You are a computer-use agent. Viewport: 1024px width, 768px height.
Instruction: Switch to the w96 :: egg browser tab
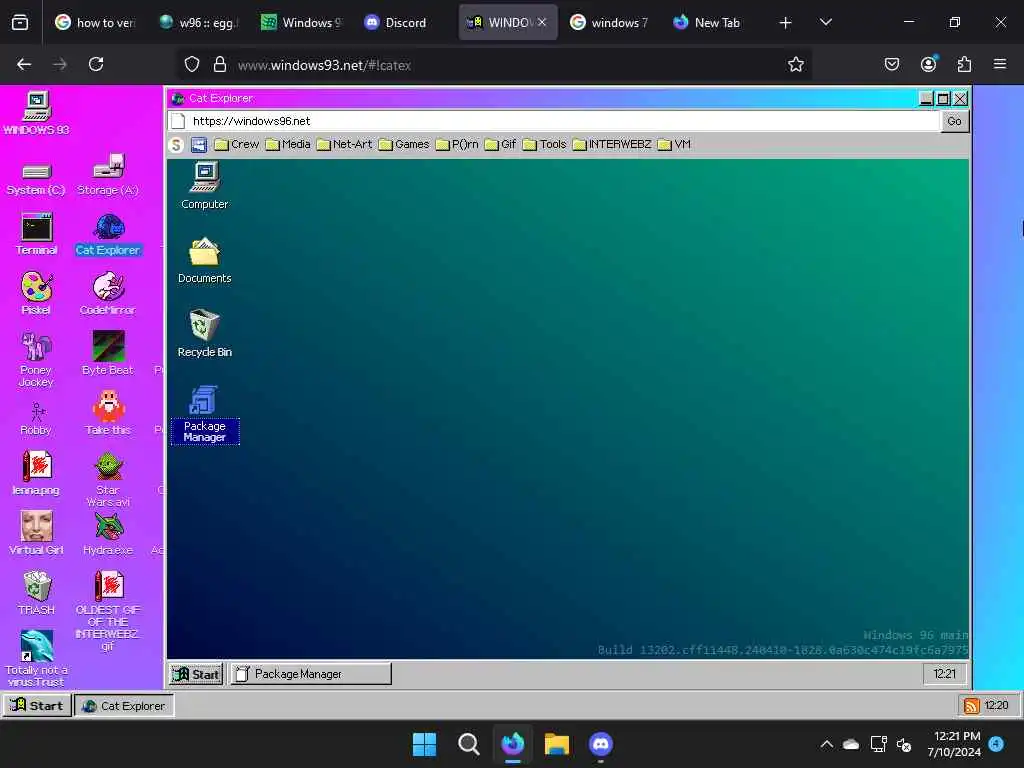[x=199, y=22]
